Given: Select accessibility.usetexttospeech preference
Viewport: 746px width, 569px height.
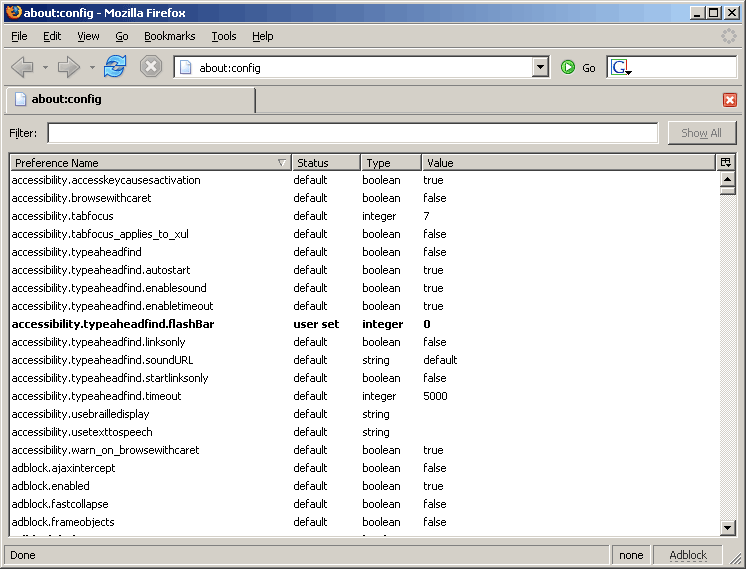Looking at the screenshot, I should [x=364, y=432].
